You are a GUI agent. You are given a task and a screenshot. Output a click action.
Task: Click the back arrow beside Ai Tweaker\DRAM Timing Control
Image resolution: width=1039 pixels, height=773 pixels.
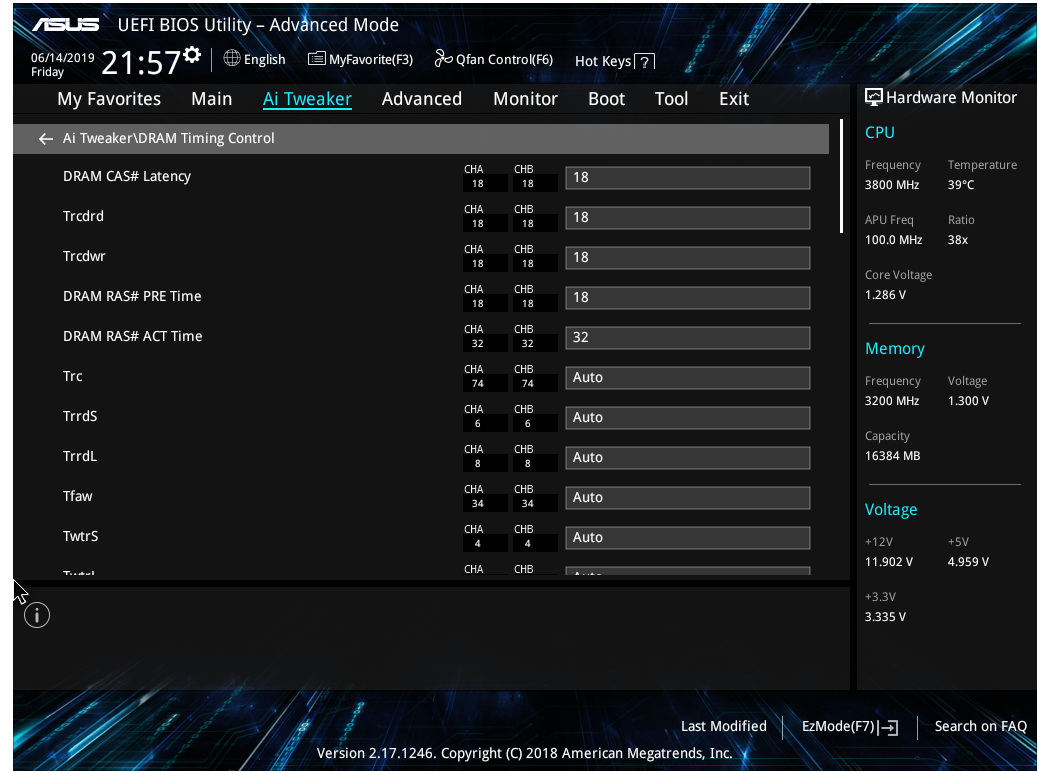tap(46, 138)
